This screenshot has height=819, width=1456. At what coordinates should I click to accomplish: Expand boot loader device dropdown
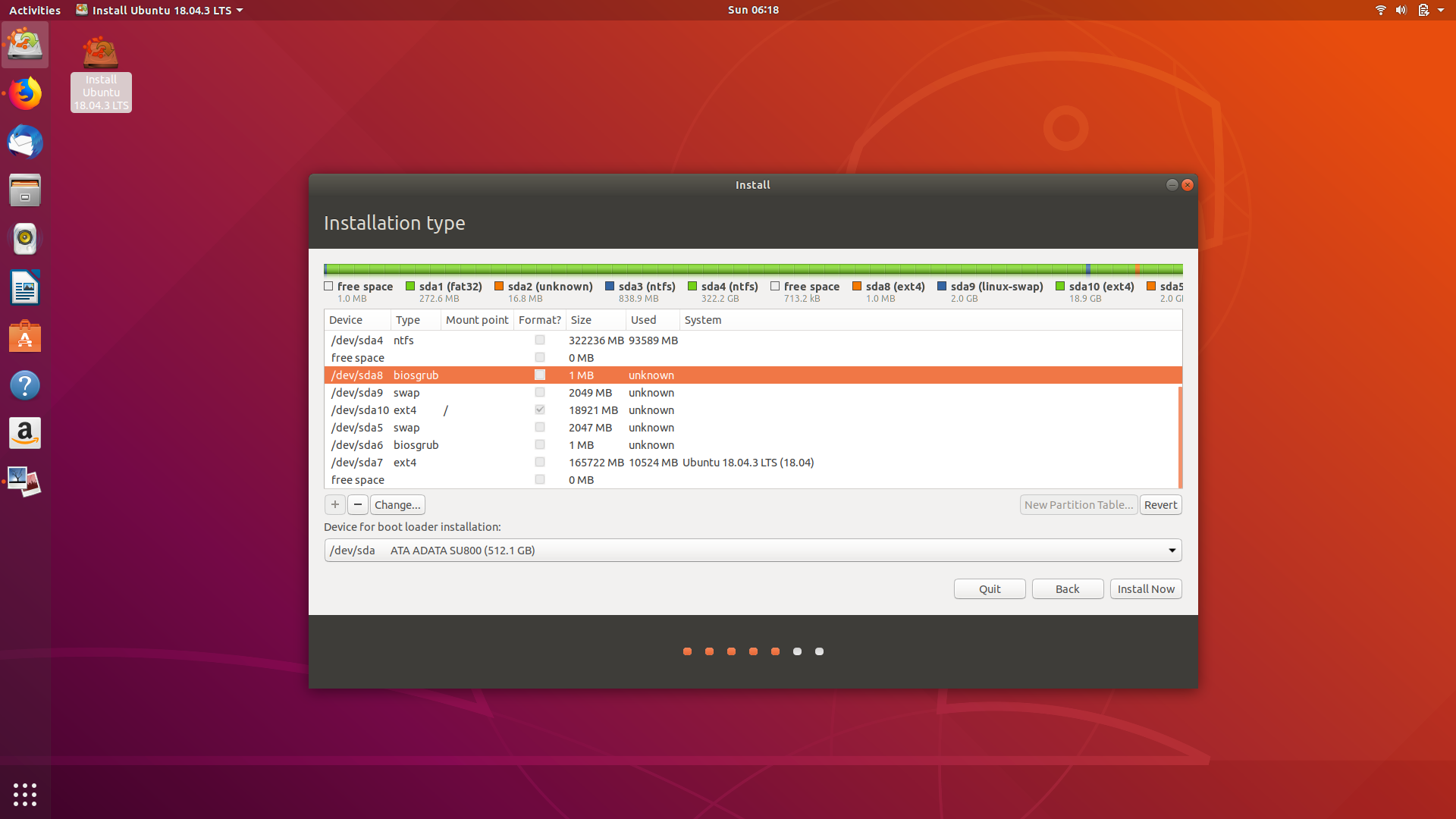[x=1172, y=550]
